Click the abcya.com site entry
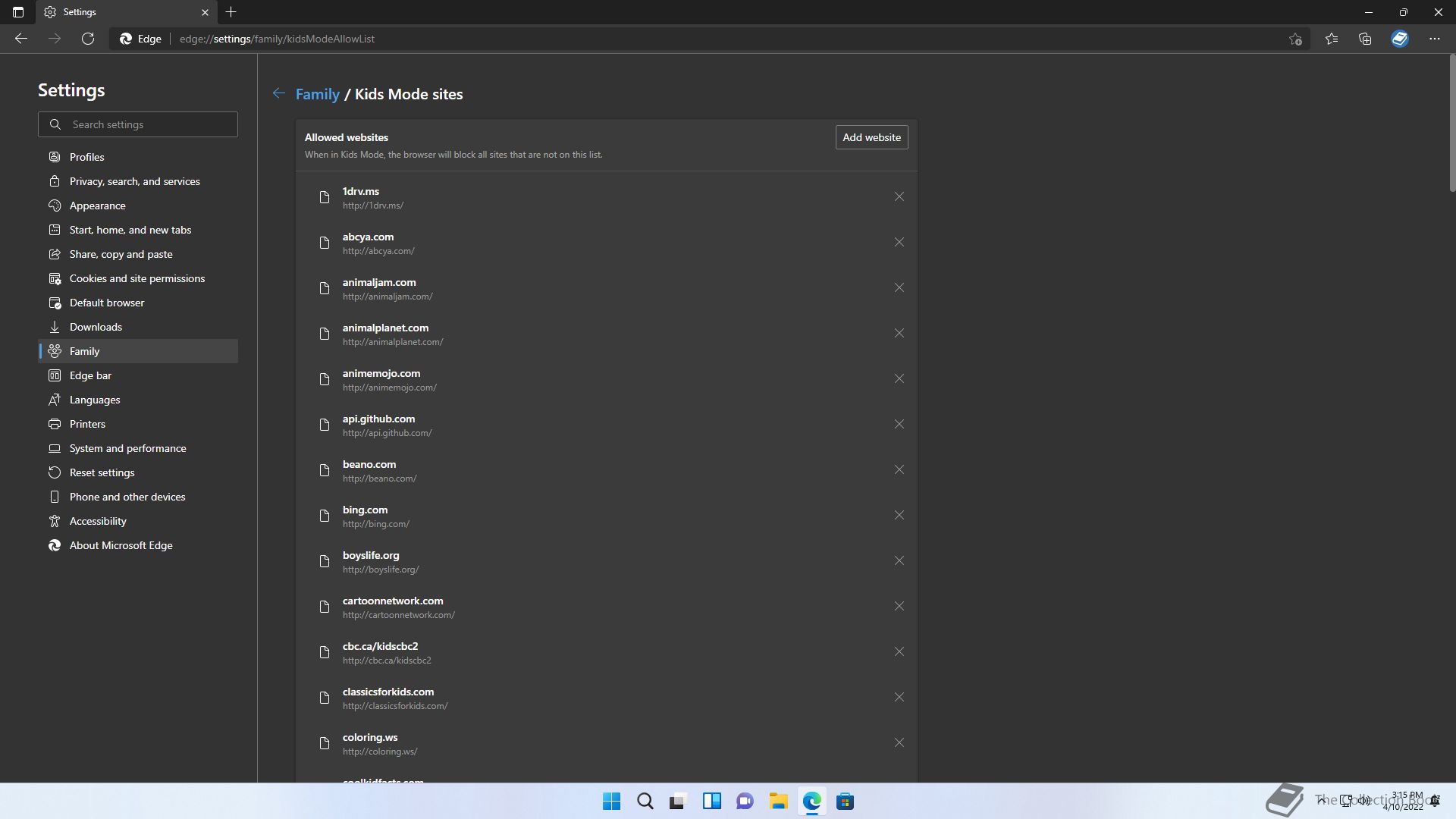1456x819 pixels. tap(606, 243)
